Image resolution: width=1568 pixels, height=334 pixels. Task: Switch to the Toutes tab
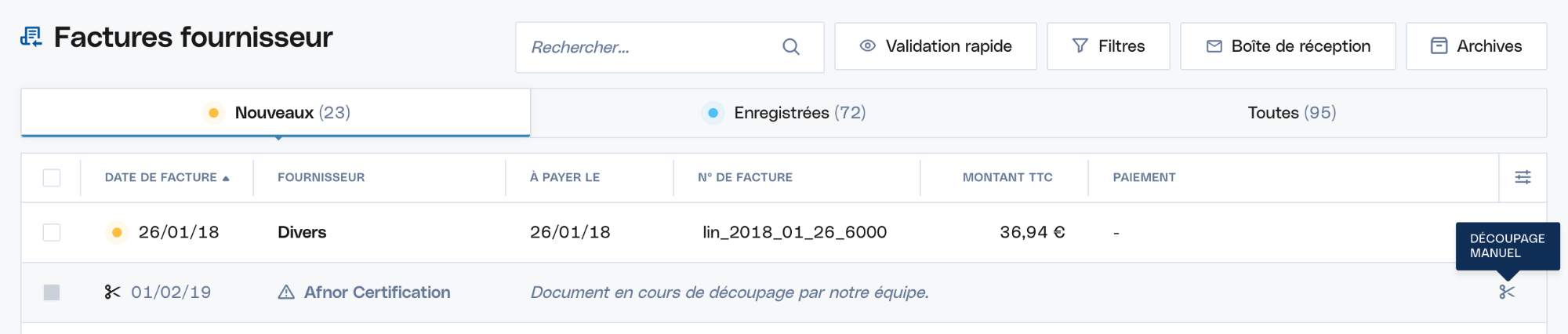pyautogui.click(x=1292, y=113)
